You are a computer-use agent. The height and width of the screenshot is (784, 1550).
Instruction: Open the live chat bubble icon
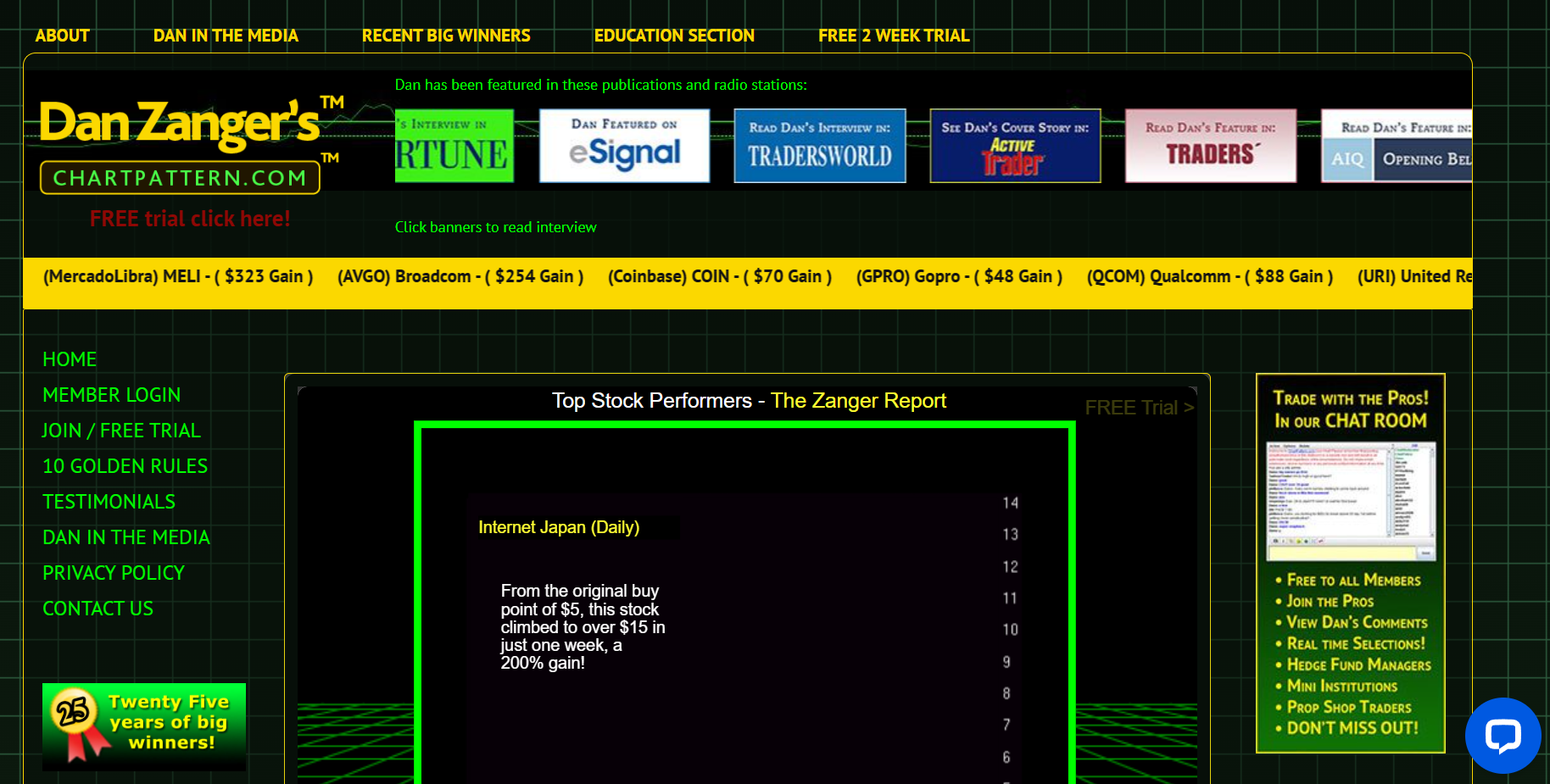tap(1502, 735)
